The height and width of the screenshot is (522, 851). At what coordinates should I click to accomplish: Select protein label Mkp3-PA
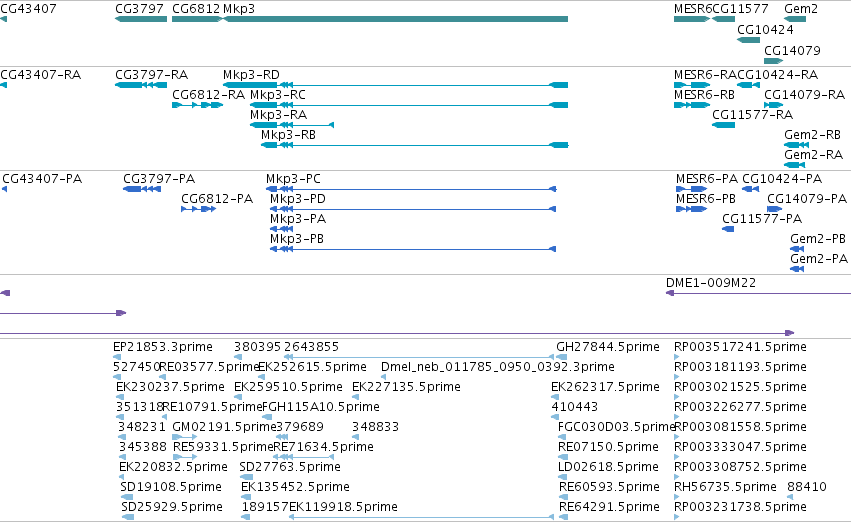tap(298, 219)
